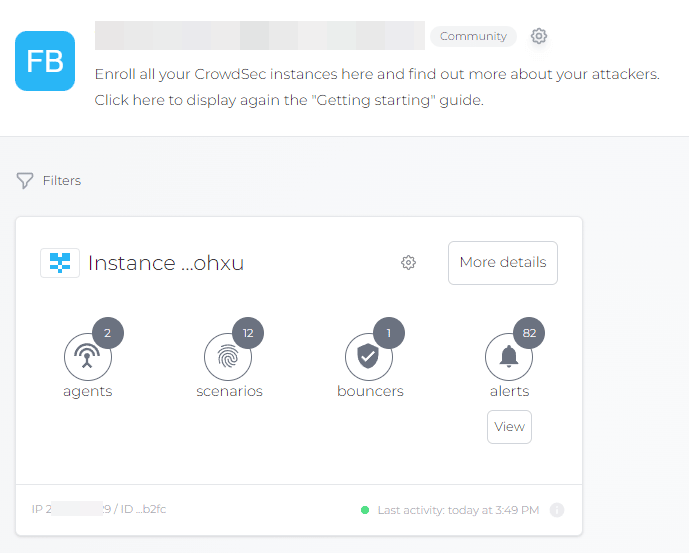Click the scenarios count badge showing 12
The width and height of the screenshot is (689, 553).
click(247, 333)
